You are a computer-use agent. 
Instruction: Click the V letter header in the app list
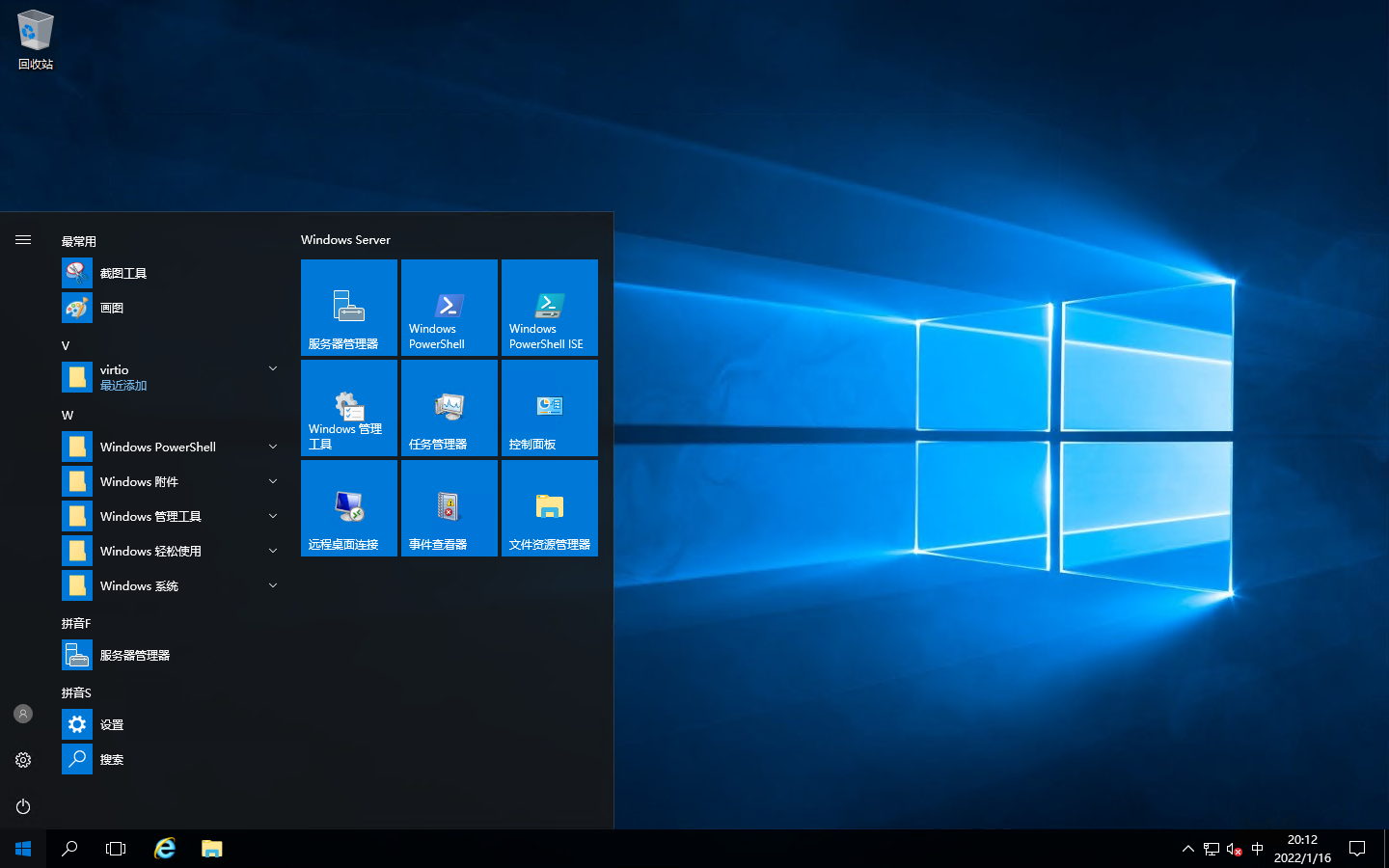coord(66,345)
